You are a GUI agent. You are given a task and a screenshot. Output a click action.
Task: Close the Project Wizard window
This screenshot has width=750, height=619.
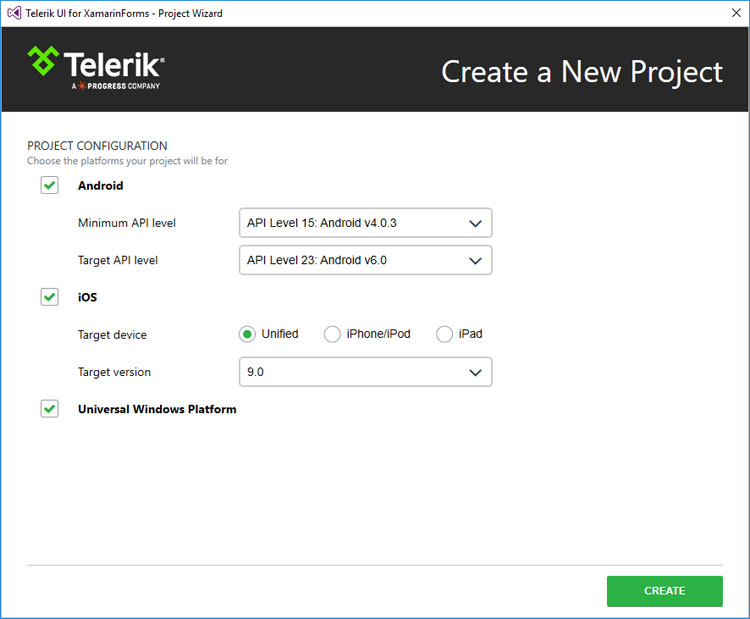click(x=736, y=13)
